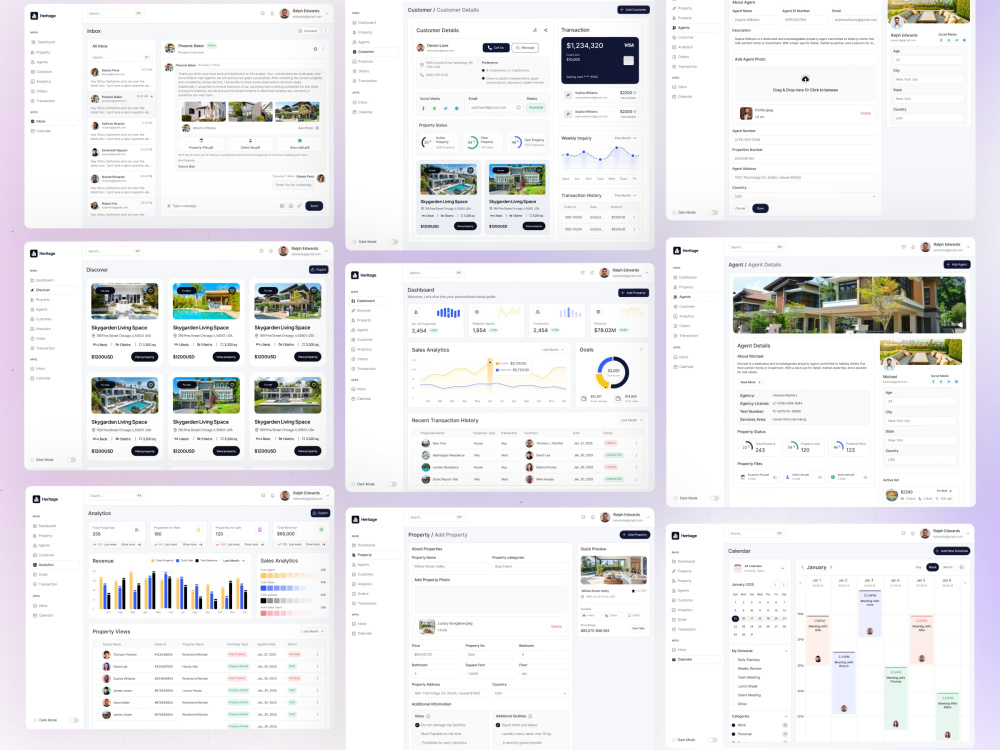Image resolution: width=1000 pixels, height=750 pixels.
Task: Open Property Views Last Month dropdown in Analytics
Action: (312, 631)
